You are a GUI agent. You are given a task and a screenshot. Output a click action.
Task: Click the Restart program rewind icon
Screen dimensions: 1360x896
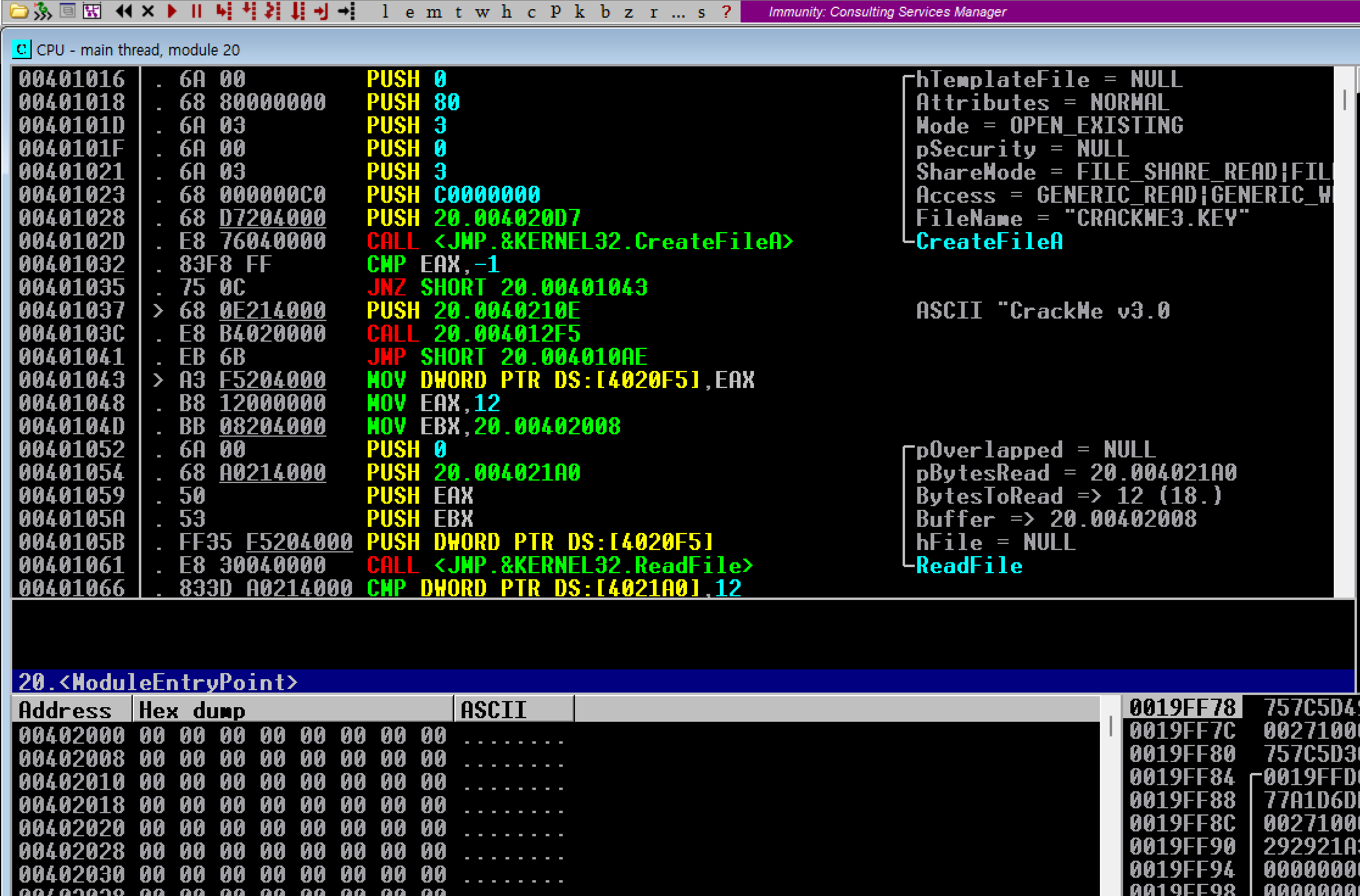point(124,11)
